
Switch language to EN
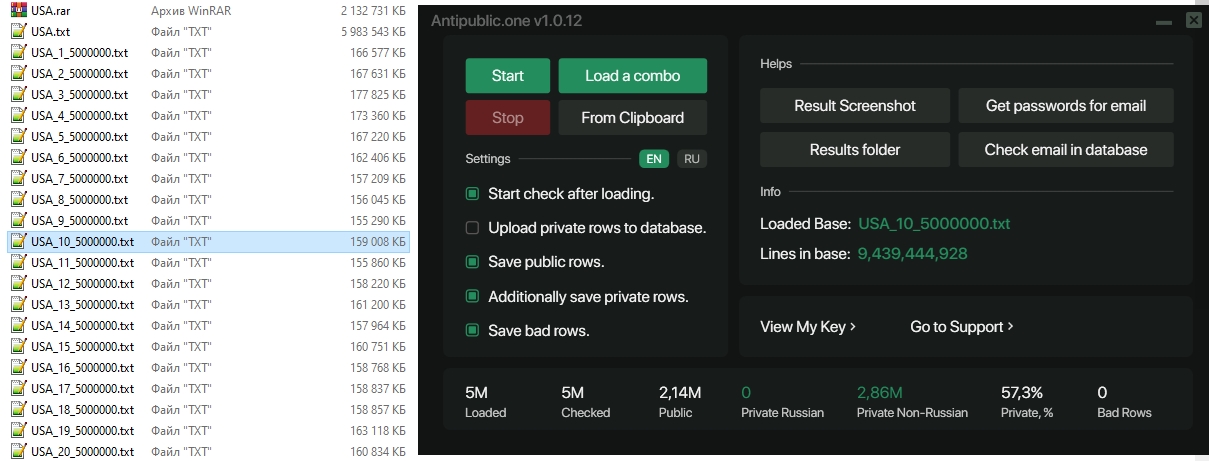[x=654, y=159]
